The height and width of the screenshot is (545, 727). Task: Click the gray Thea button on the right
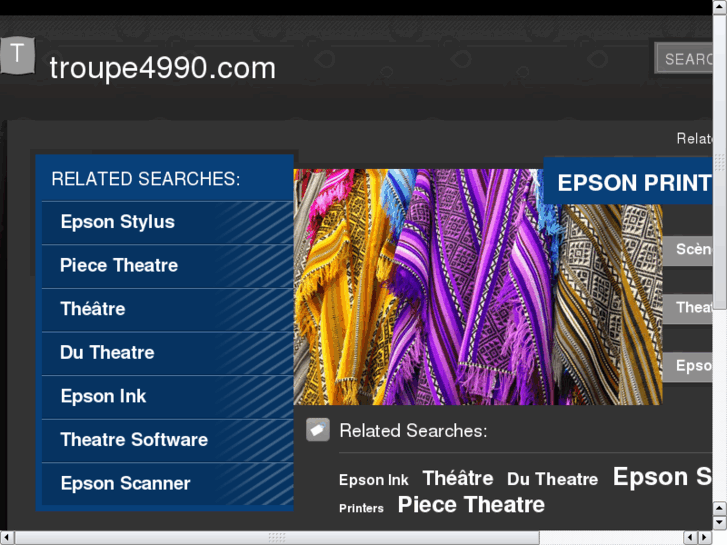[x=688, y=308]
